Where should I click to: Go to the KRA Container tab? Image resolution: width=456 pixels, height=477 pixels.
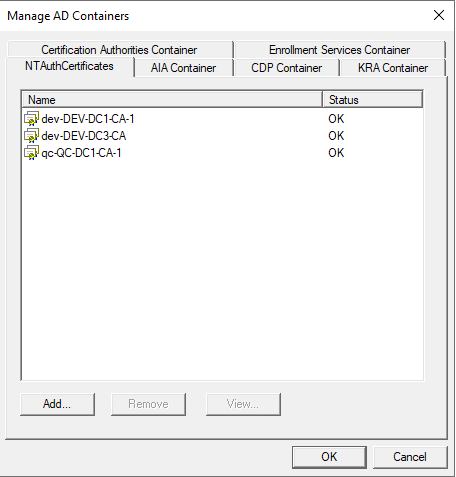[x=393, y=68]
